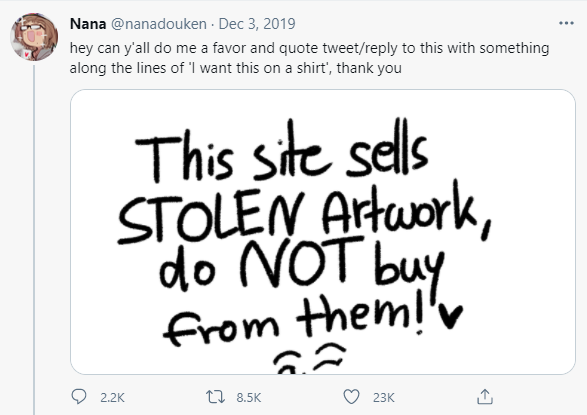
Task: Open the @nanadouken handle link
Action: [159, 24]
